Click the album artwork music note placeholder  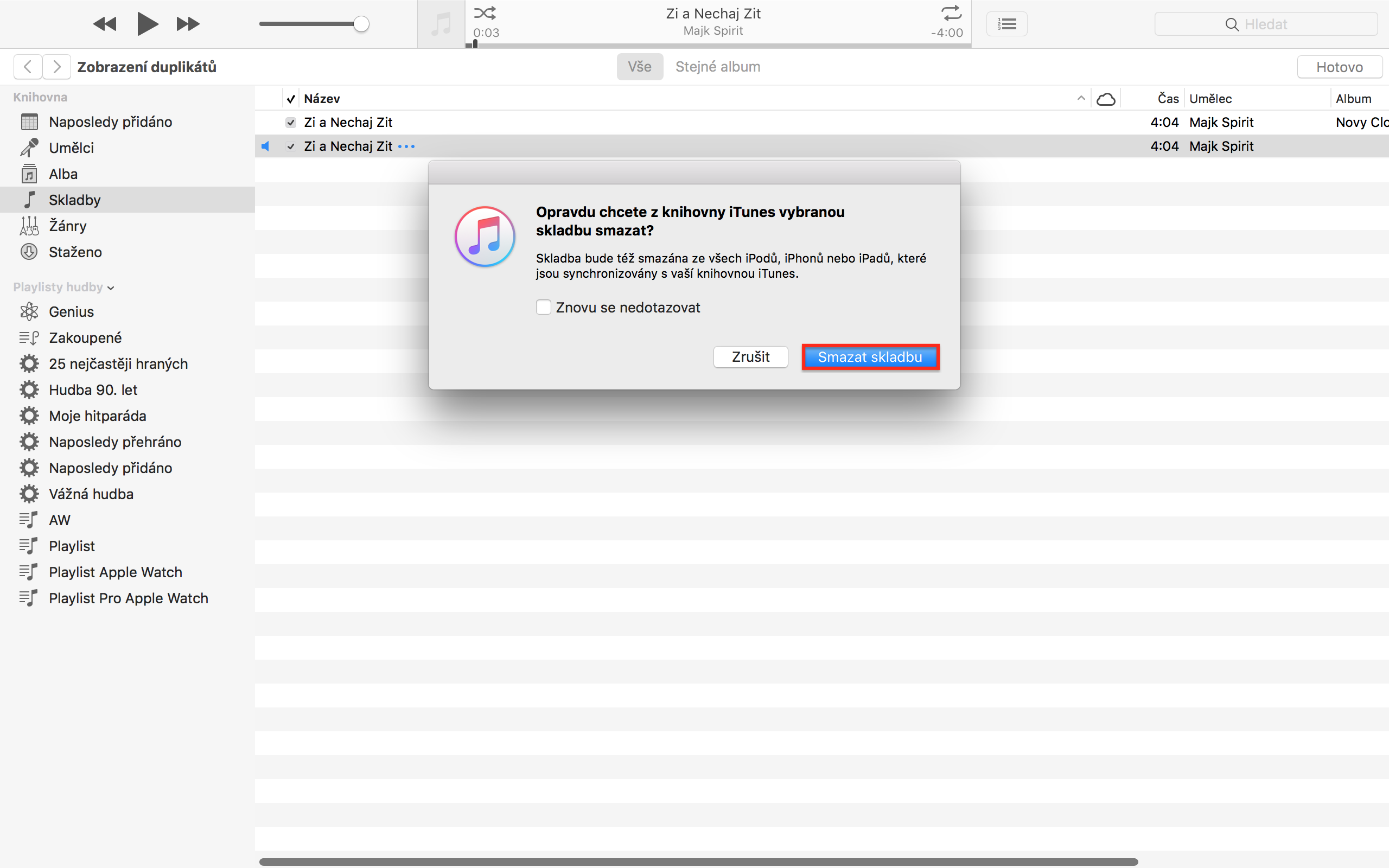(x=441, y=24)
